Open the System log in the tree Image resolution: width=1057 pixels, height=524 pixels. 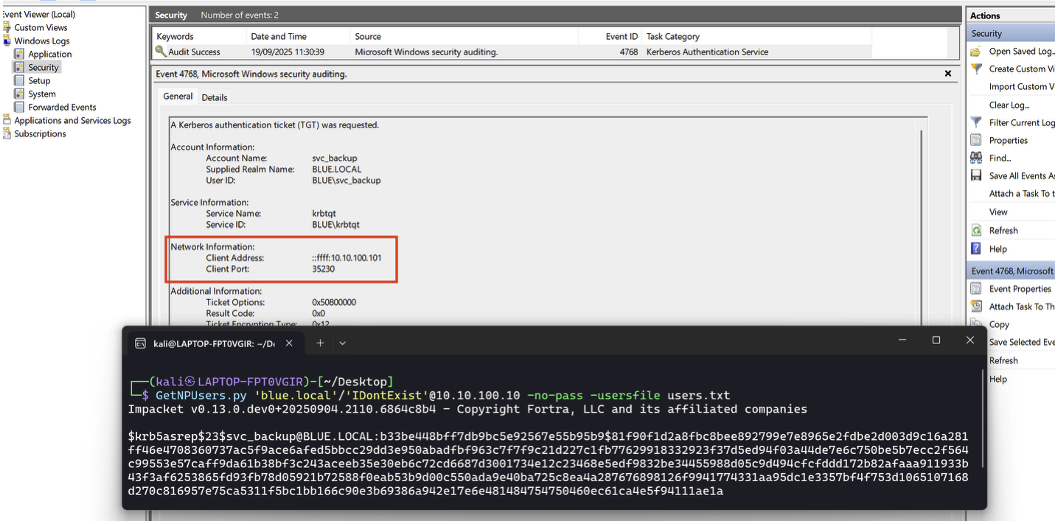(x=41, y=94)
